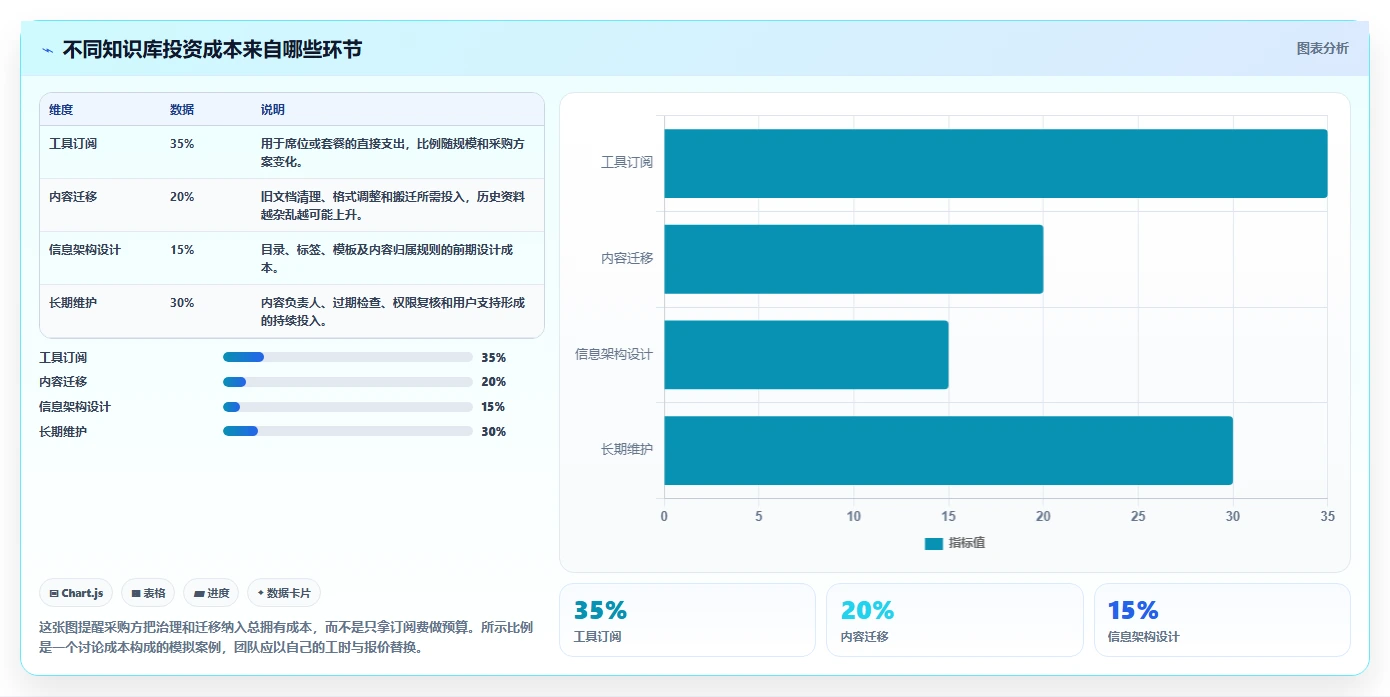The image size is (1390, 697).
Task: Click the 15% value in table
Action: [x=182, y=250]
